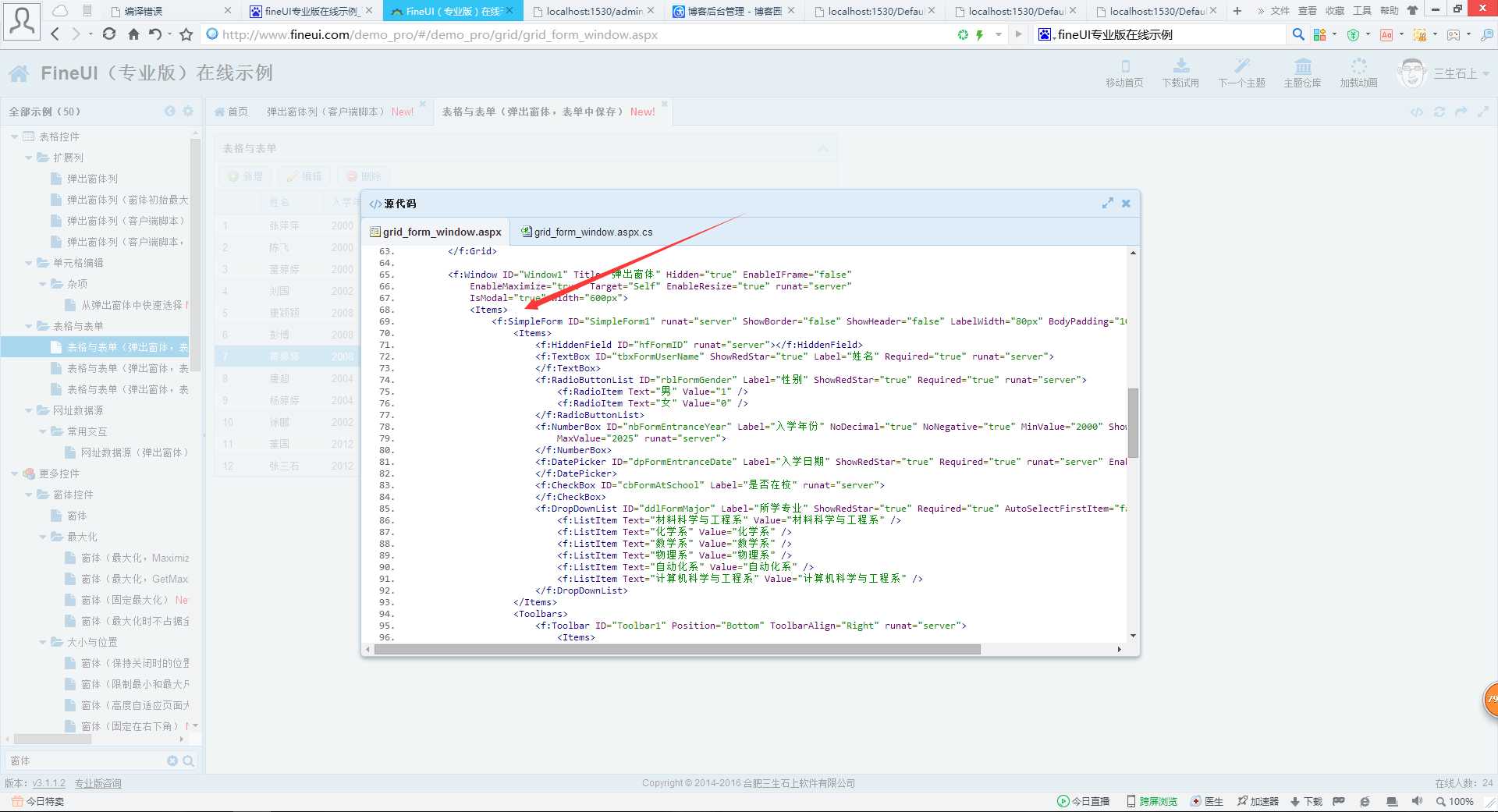Click the 首页 home tab
The width and height of the screenshot is (1498, 812).
pyautogui.click(x=232, y=112)
